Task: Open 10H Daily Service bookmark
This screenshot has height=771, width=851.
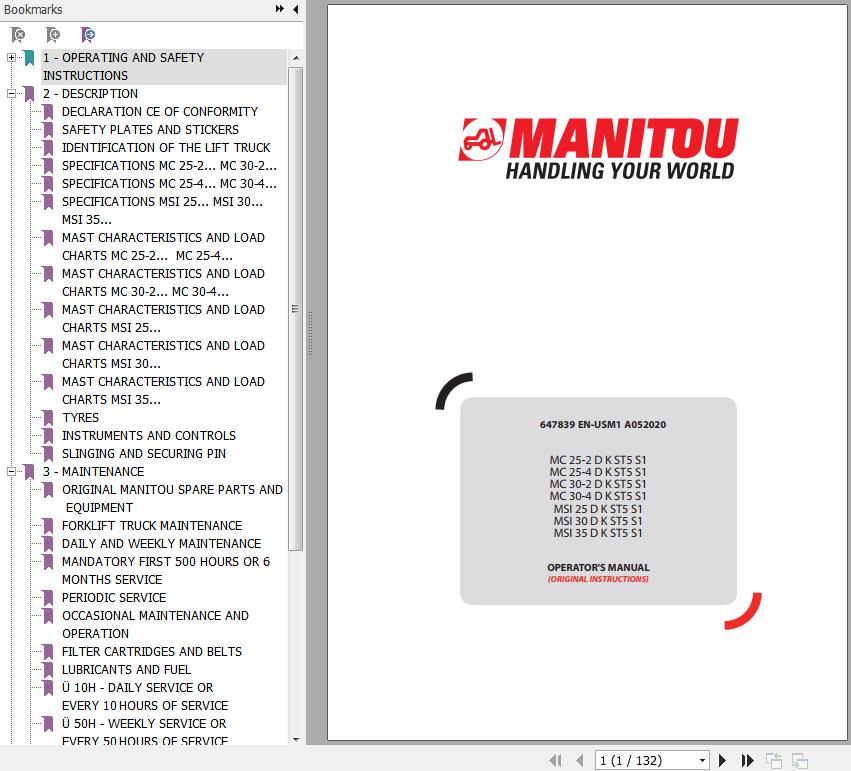Action: tap(145, 696)
